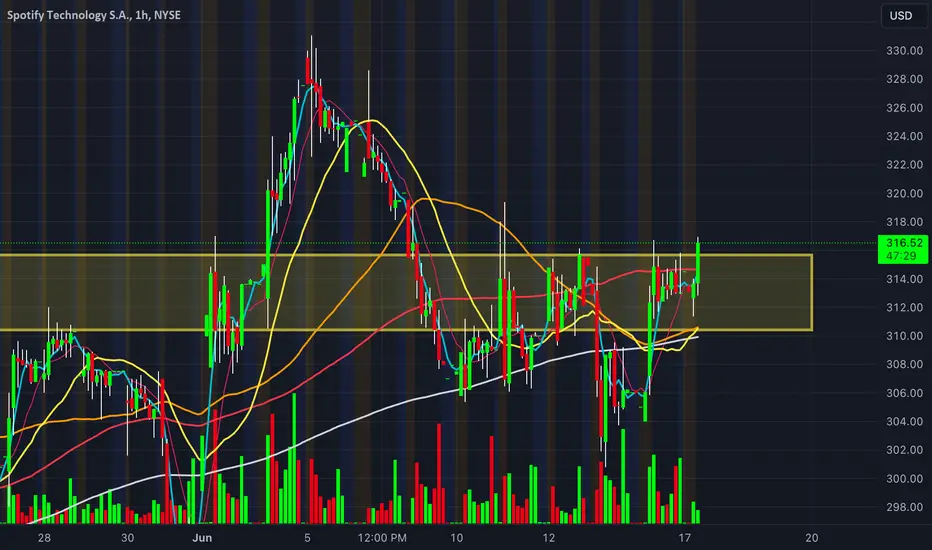Click the 300.00 price axis label
The width and height of the screenshot is (932, 550).
point(904,479)
